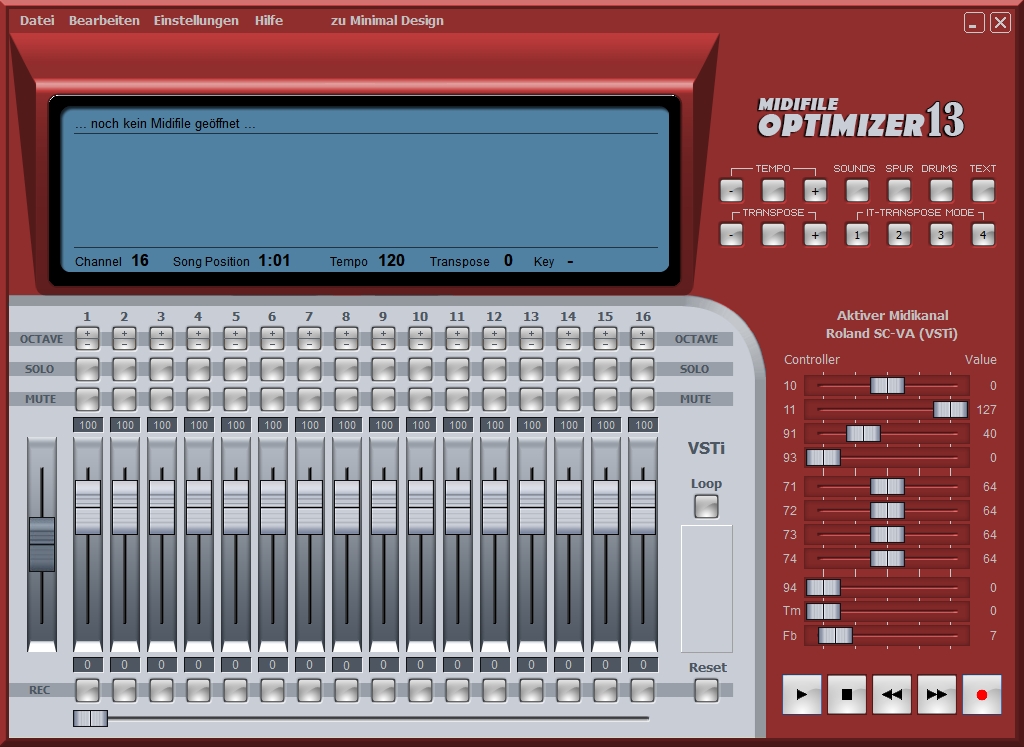Open the SOUNDS function button
This screenshot has width=1024, height=747.
855,189
